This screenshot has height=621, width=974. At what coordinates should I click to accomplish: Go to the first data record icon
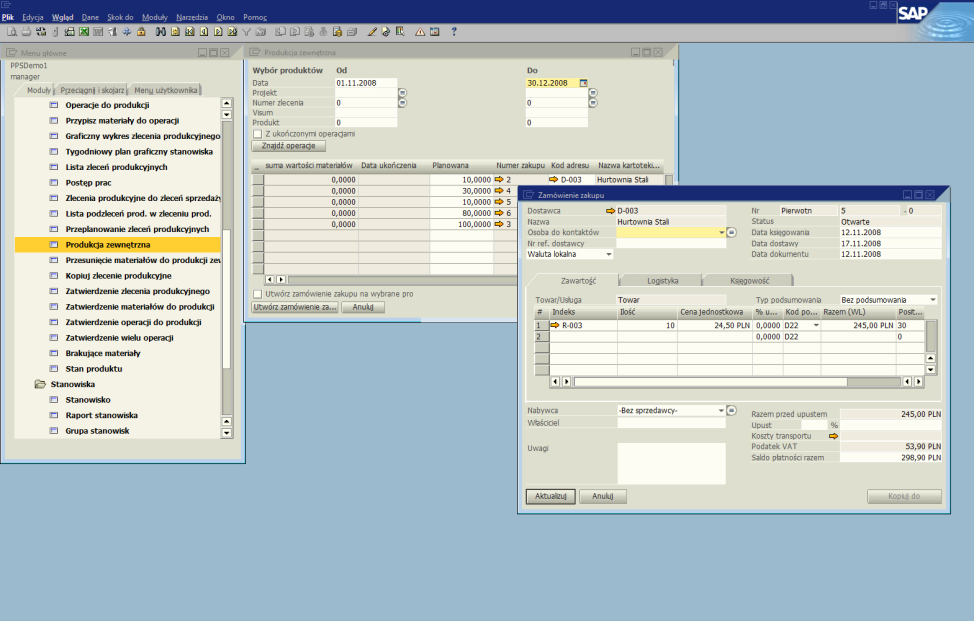click(x=189, y=32)
